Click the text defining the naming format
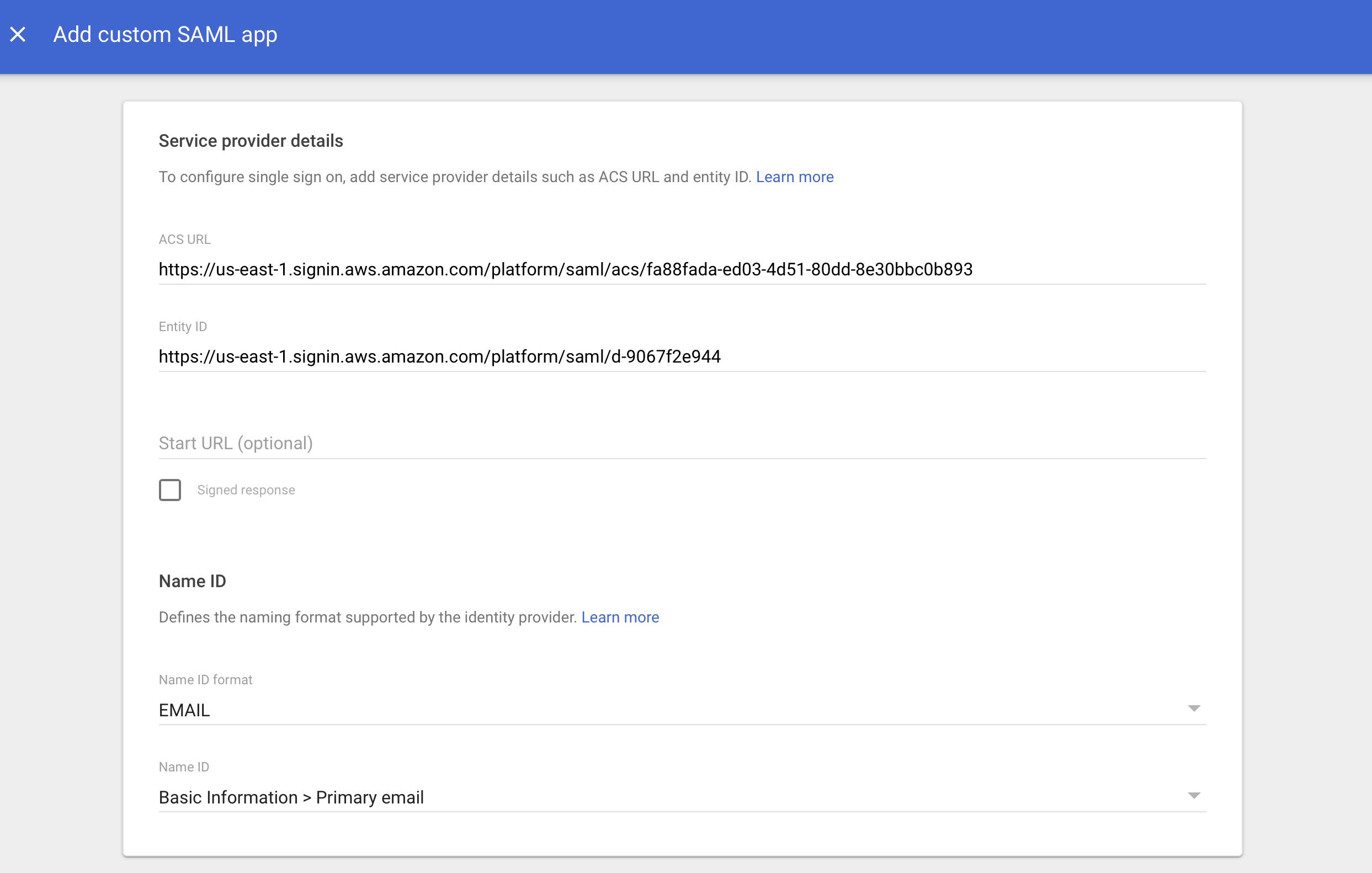 click(368, 617)
